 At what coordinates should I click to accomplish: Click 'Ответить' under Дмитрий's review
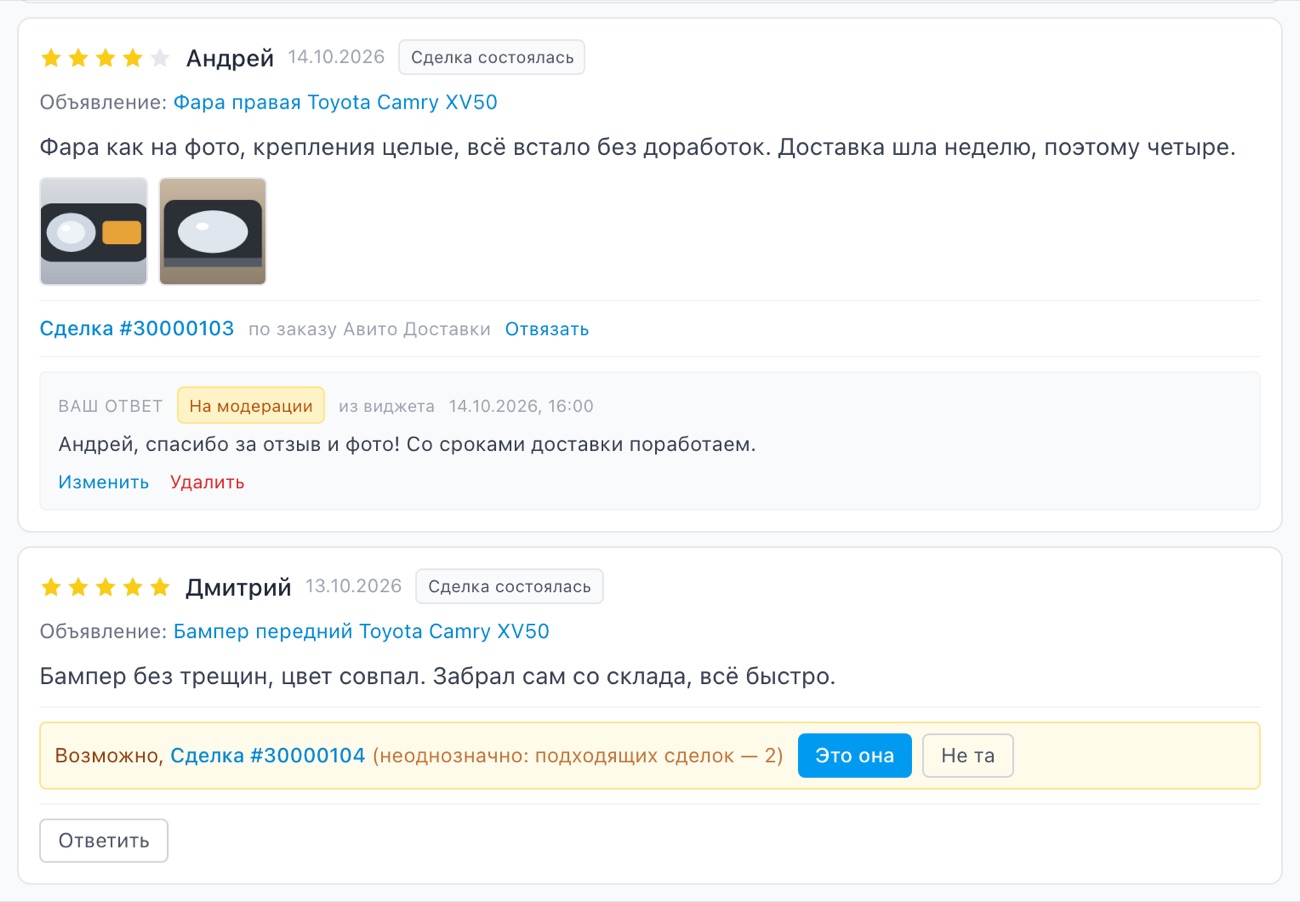click(104, 841)
